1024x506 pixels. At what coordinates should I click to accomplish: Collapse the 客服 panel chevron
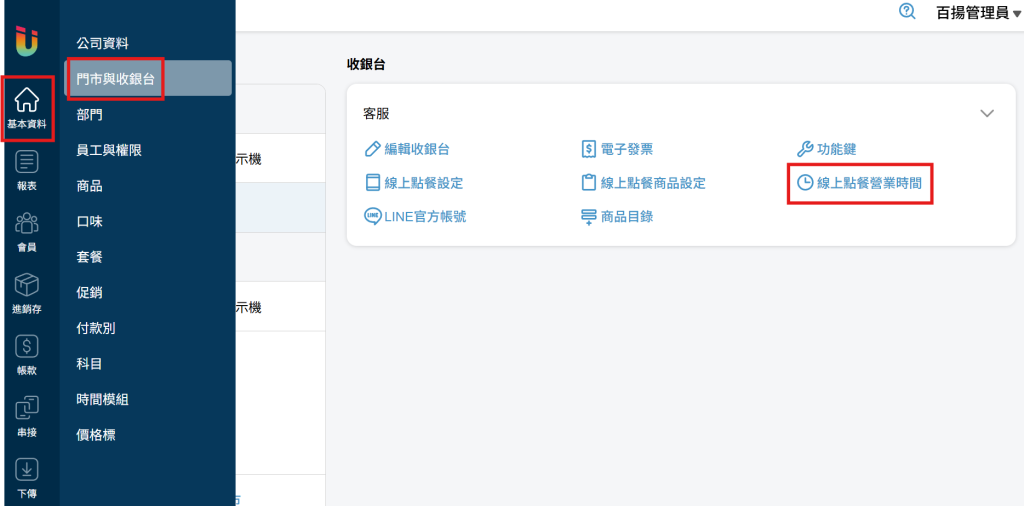[x=987, y=114]
